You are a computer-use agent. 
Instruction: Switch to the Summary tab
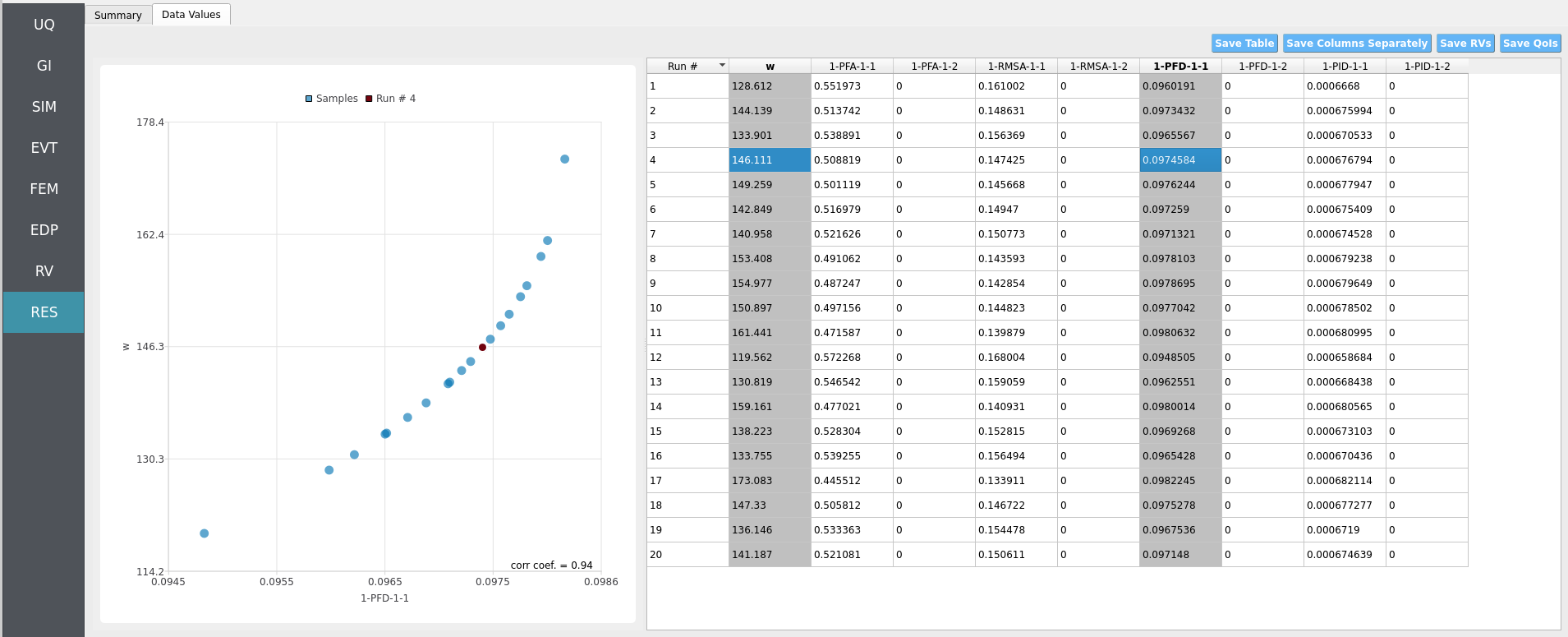(x=118, y=15)
